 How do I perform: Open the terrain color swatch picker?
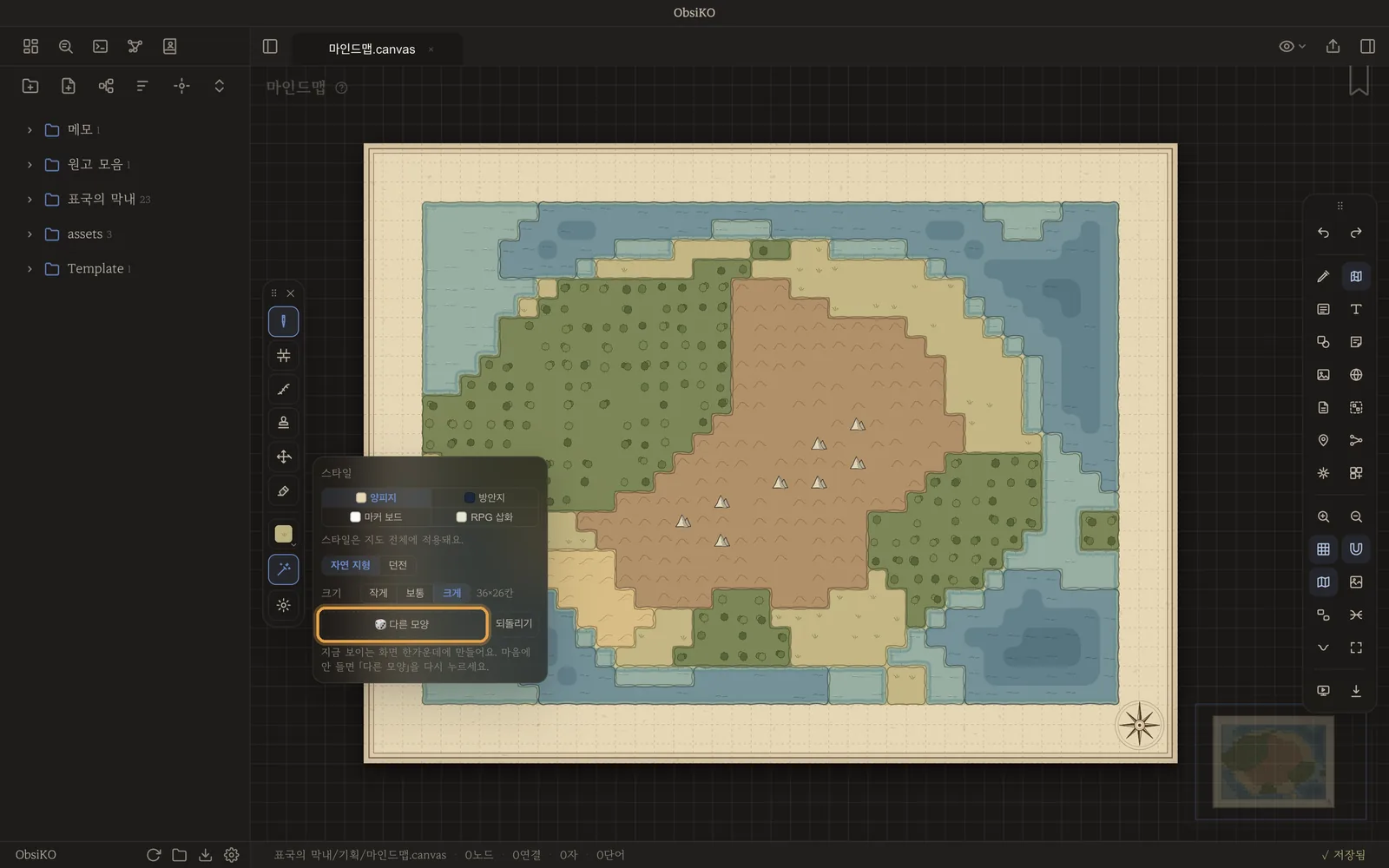(283, 534)
